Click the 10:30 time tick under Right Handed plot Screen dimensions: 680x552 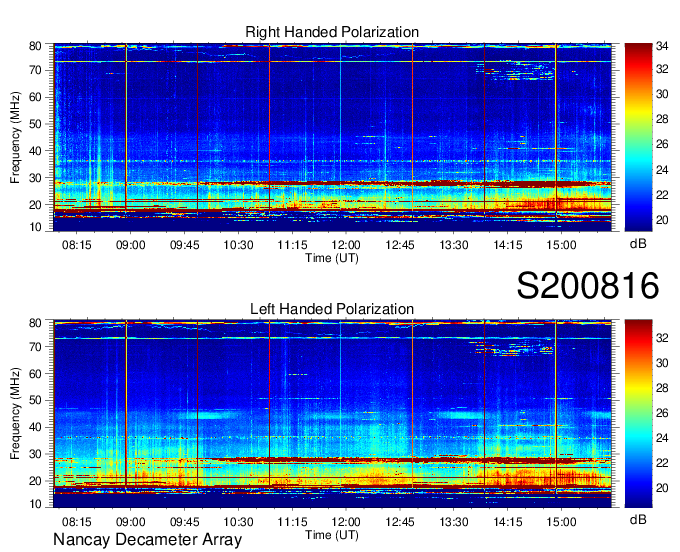238,245
